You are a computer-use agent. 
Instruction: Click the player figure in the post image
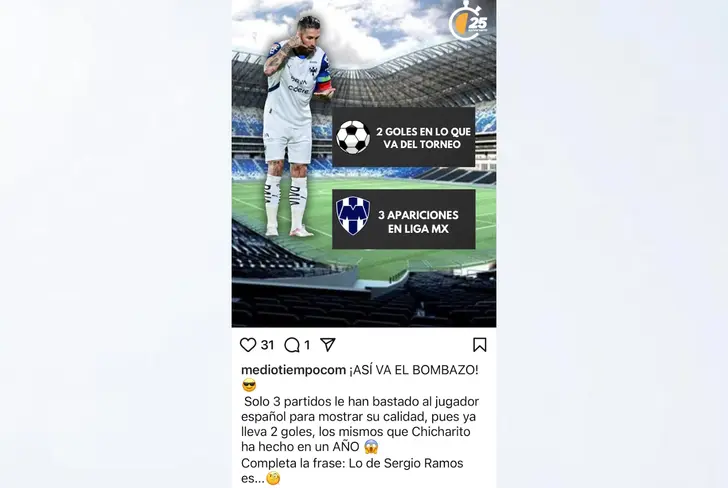tap(295, 125)
